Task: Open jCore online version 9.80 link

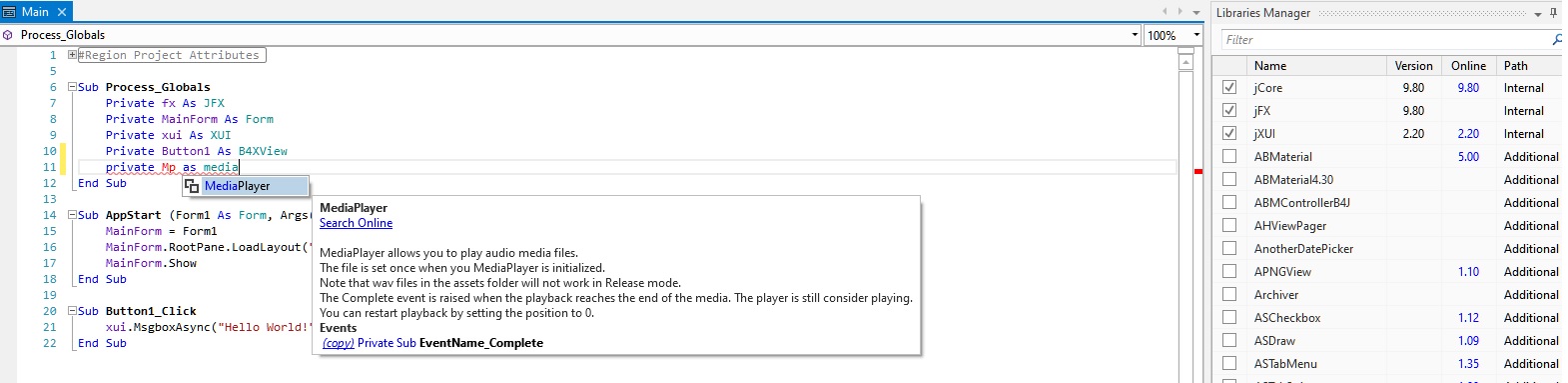Action: 1468,88
